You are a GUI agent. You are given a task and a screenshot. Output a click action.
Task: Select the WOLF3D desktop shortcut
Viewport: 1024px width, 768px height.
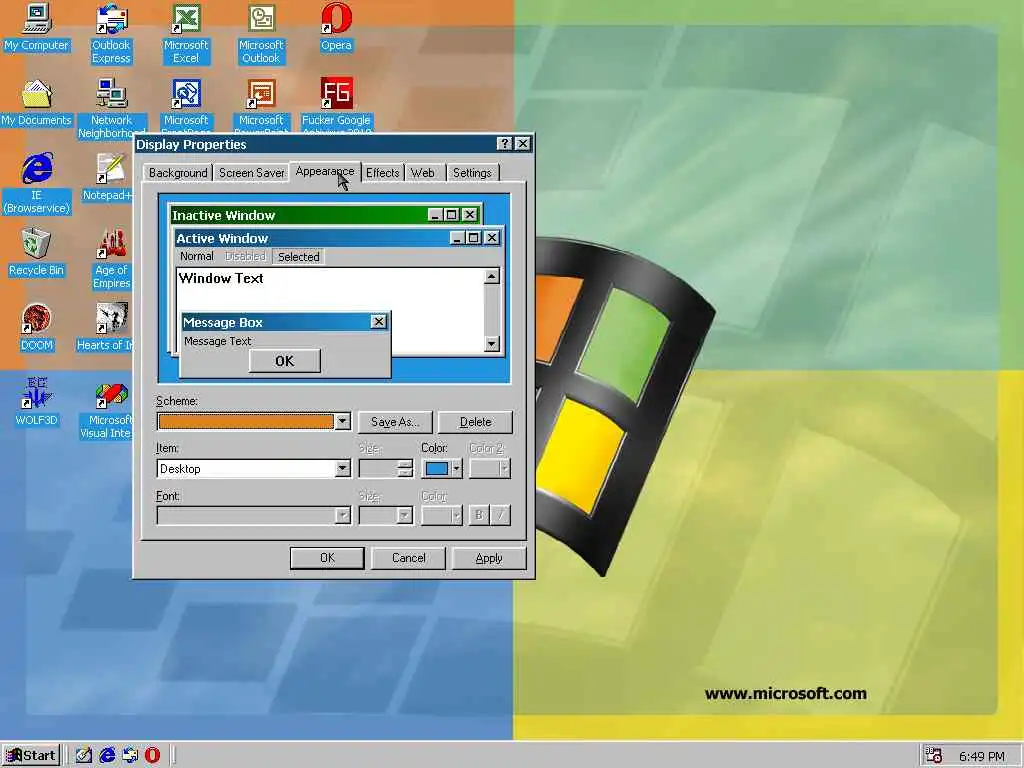click(37, 402)
